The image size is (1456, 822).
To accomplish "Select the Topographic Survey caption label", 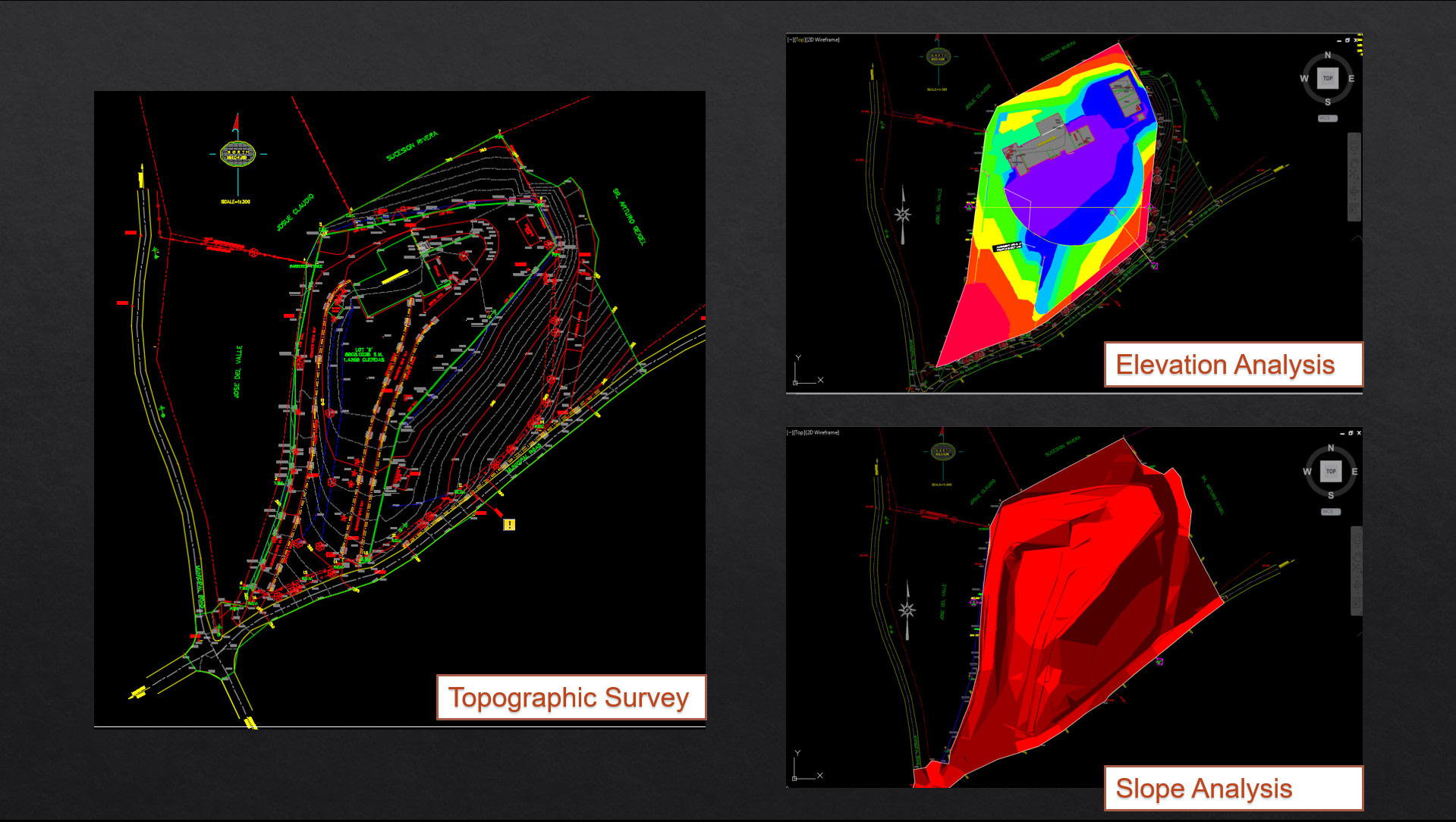I will coord(571,697).
